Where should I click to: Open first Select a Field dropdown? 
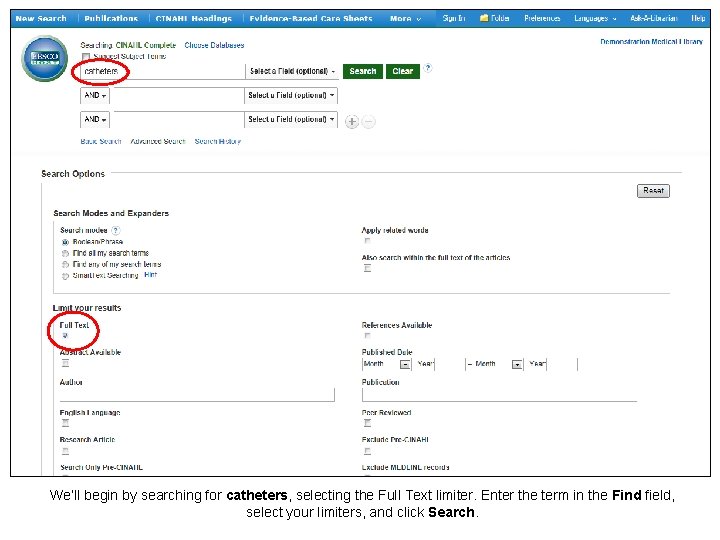(x=291, y=72)
